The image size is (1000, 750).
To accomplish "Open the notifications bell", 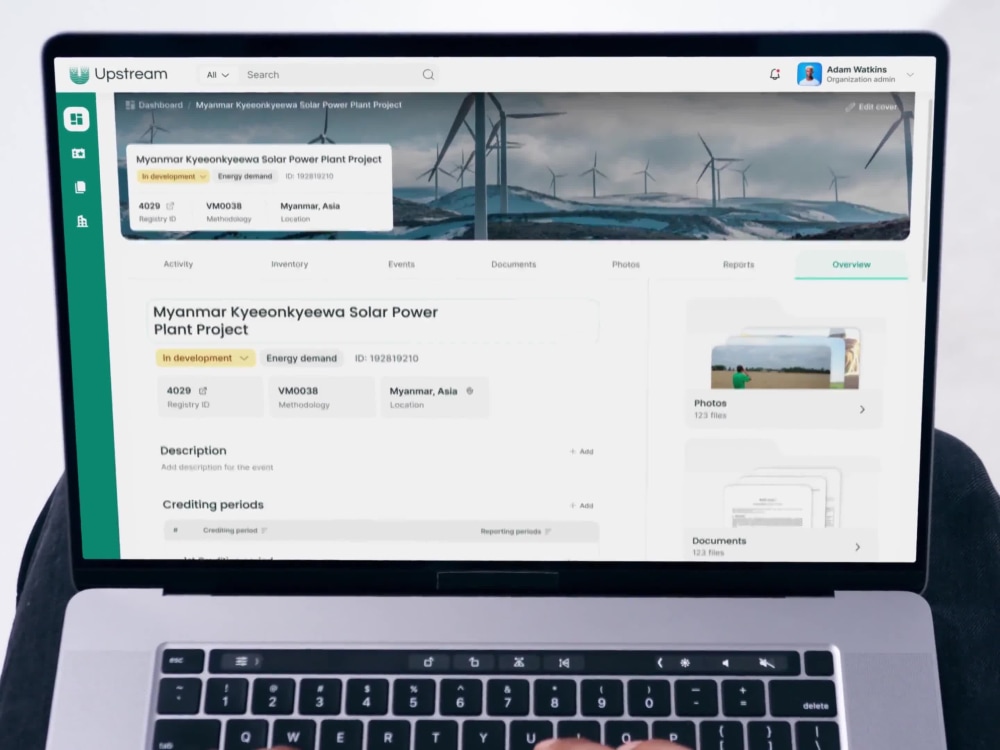I will [775, 74].
